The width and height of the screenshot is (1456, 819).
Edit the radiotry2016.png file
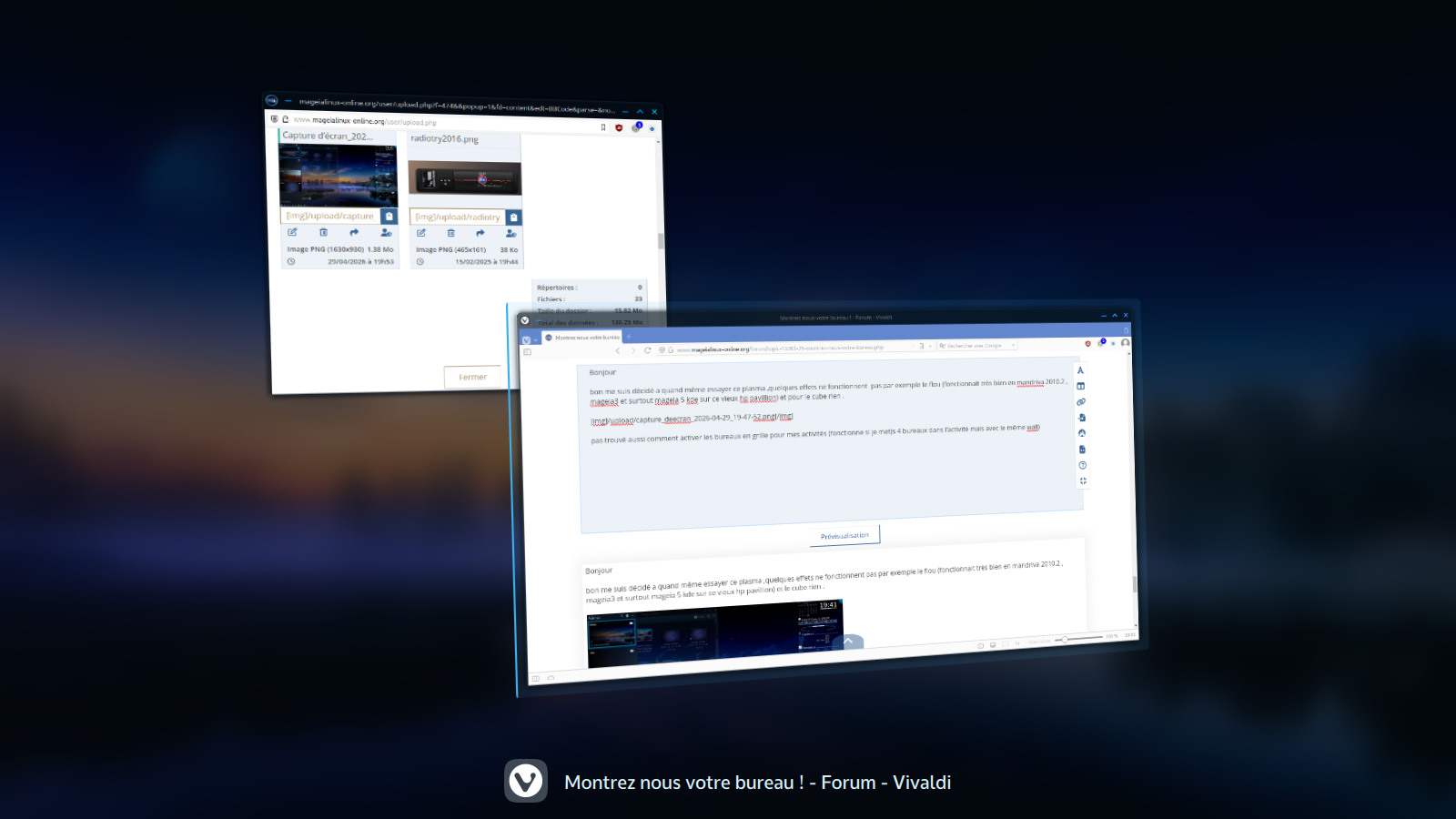(421, 233)
